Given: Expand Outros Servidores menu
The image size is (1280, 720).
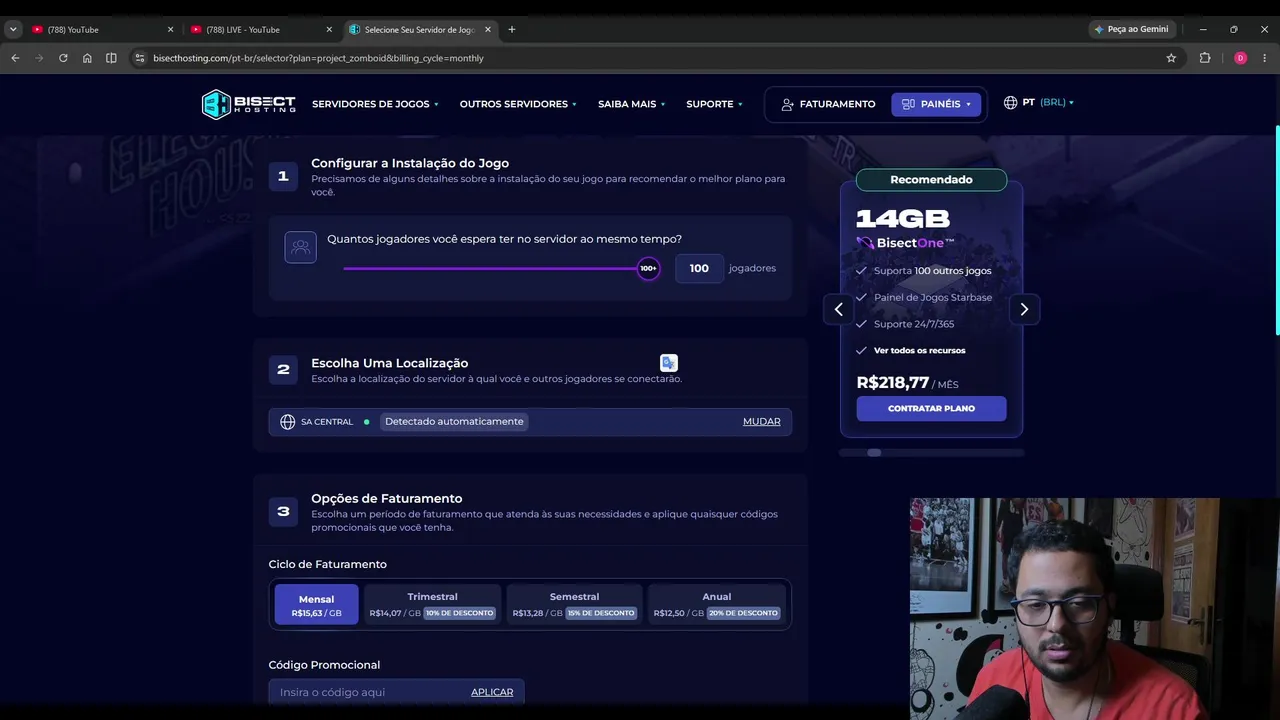Looking at the screenshot, I should pos(518,104).
